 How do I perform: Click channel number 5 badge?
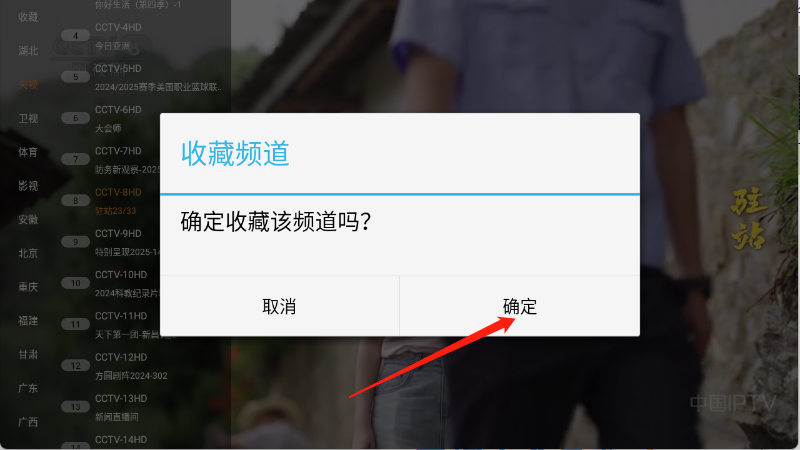pyautogui.click(x=76, y=77)
